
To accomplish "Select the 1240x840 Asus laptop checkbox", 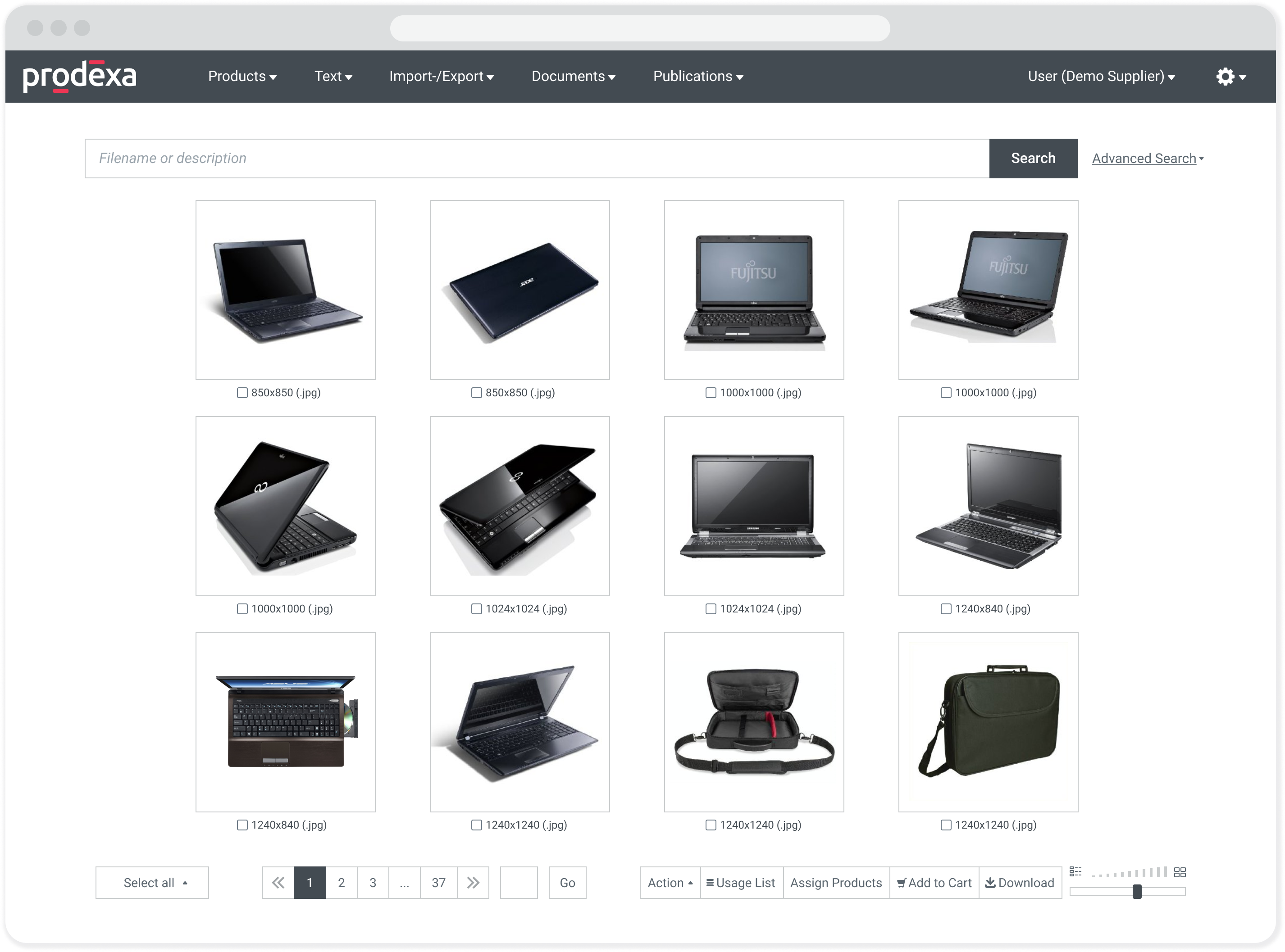I will (x=242, y=825).
